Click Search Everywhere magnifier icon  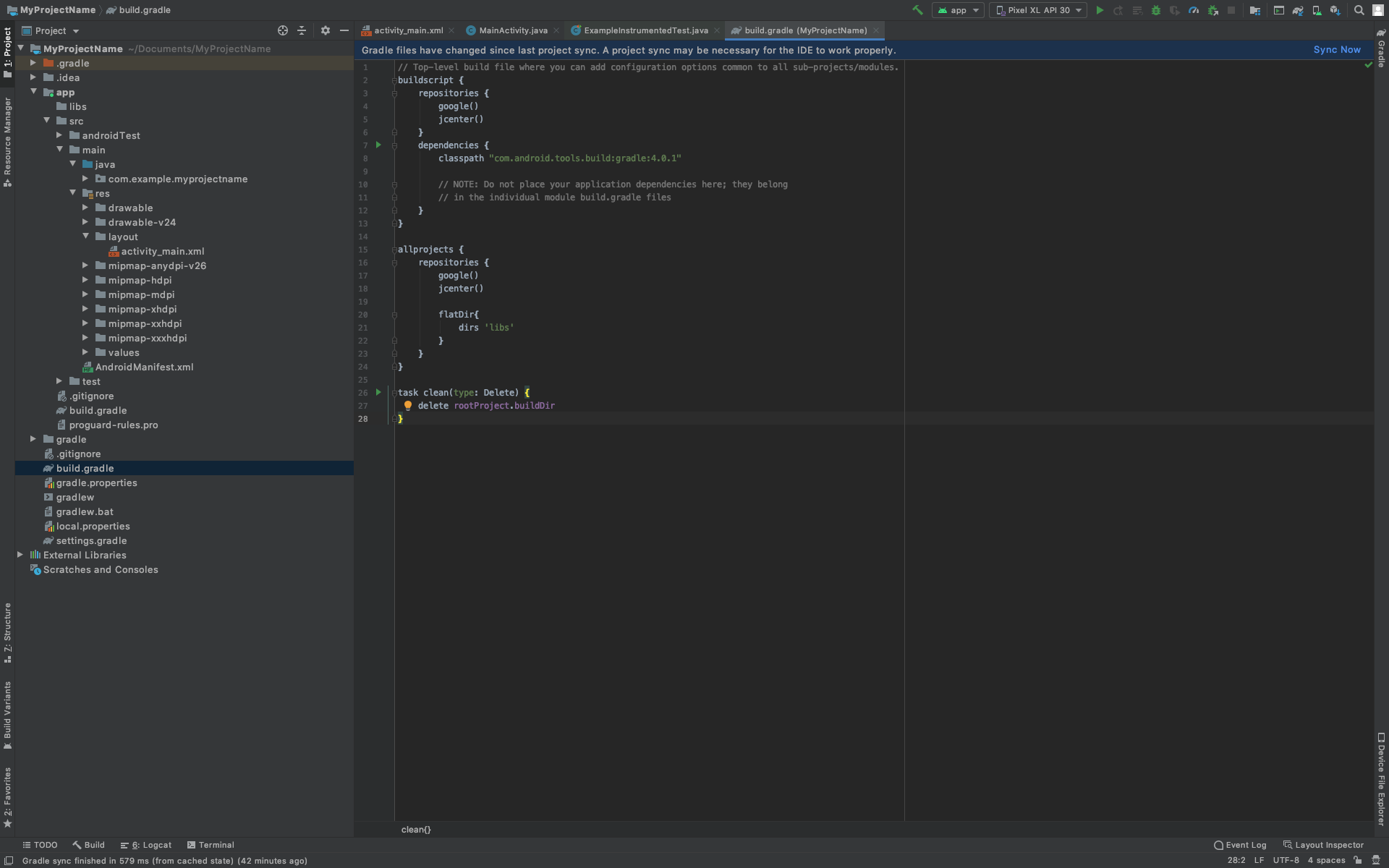[x=1359, y=10]
